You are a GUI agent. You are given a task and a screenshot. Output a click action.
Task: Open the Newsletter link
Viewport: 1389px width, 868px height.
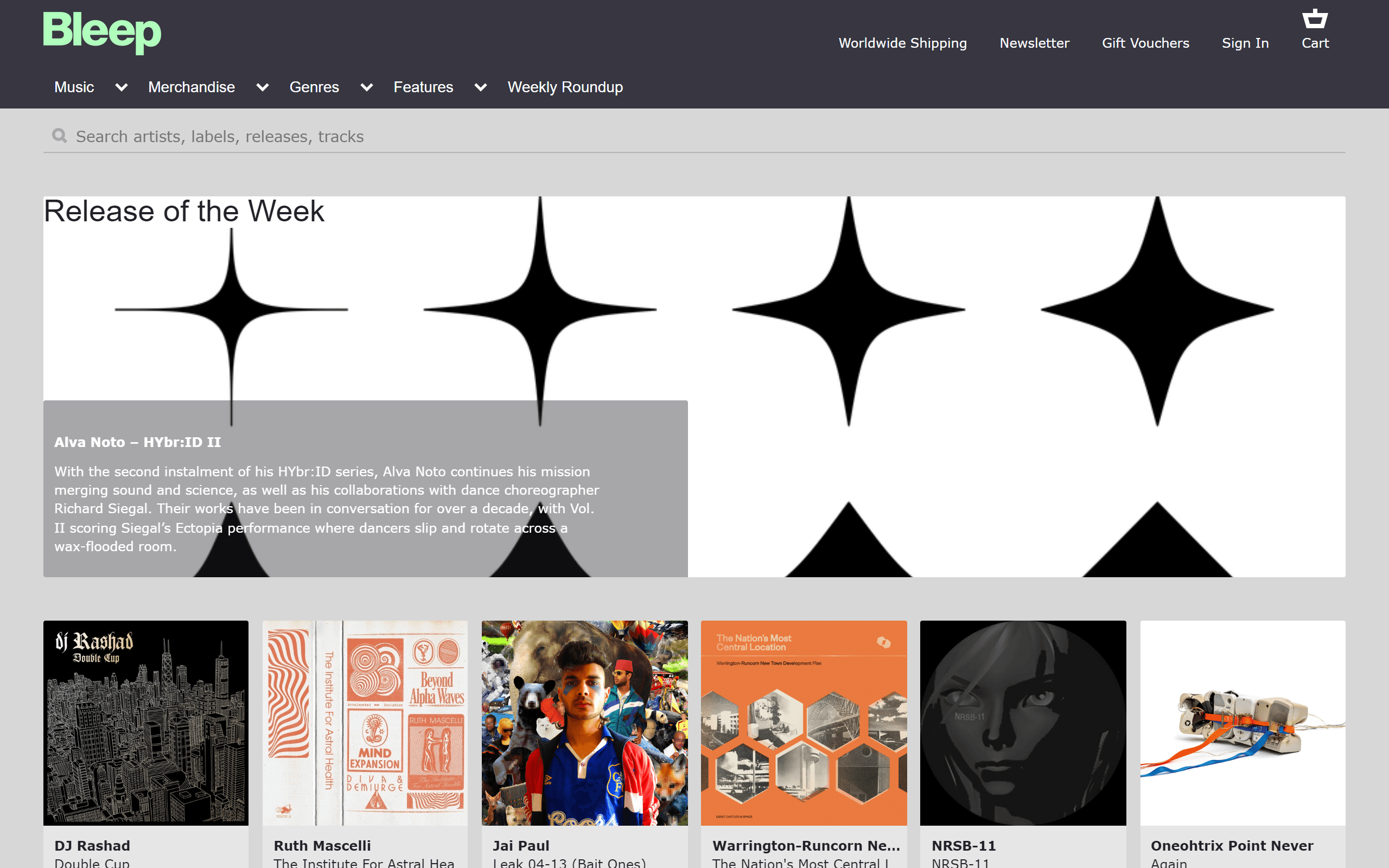(1034, 43)
